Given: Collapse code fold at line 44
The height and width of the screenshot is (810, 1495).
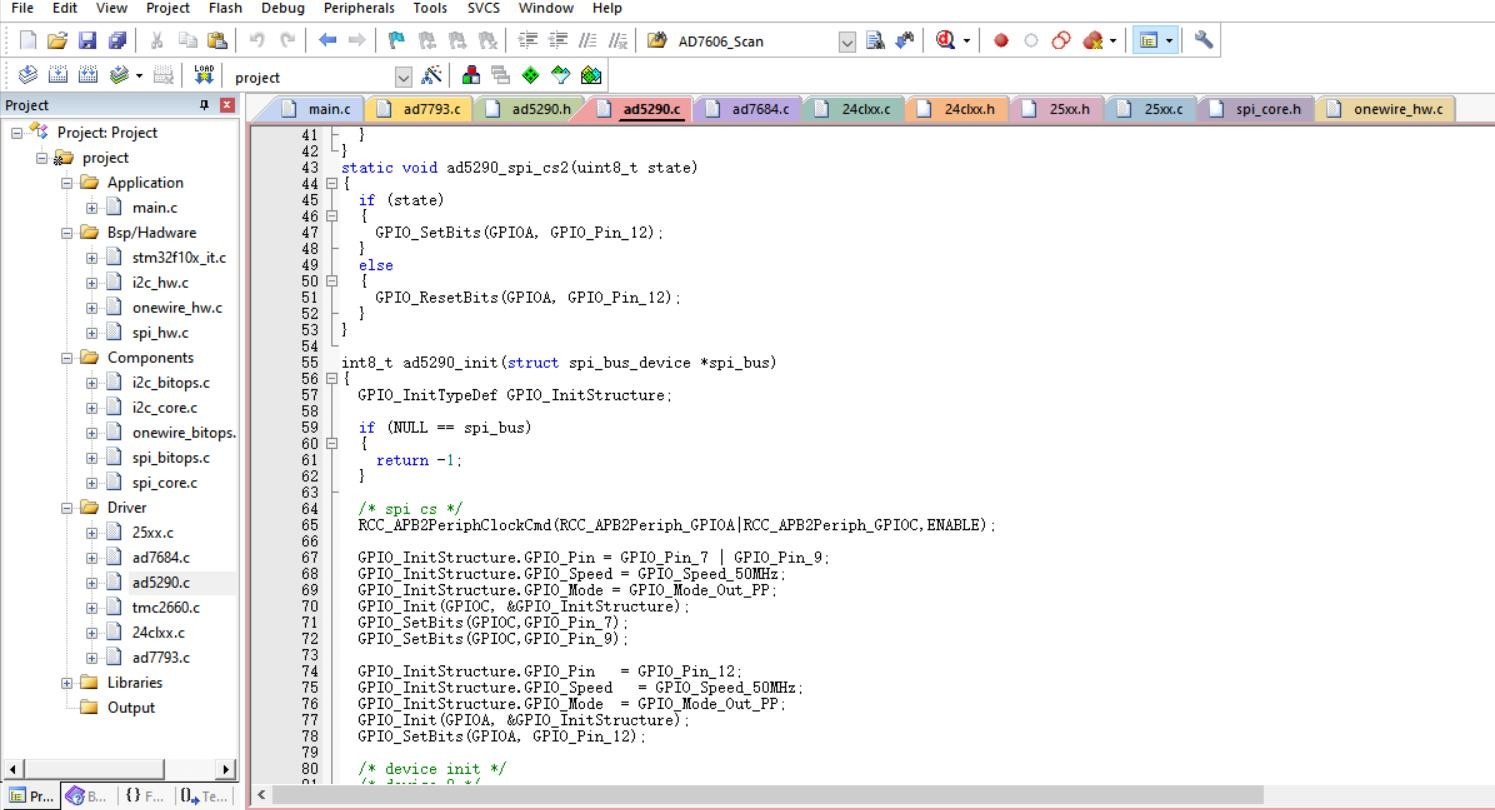Looking at the screenshot, I should tap(332, 184).
